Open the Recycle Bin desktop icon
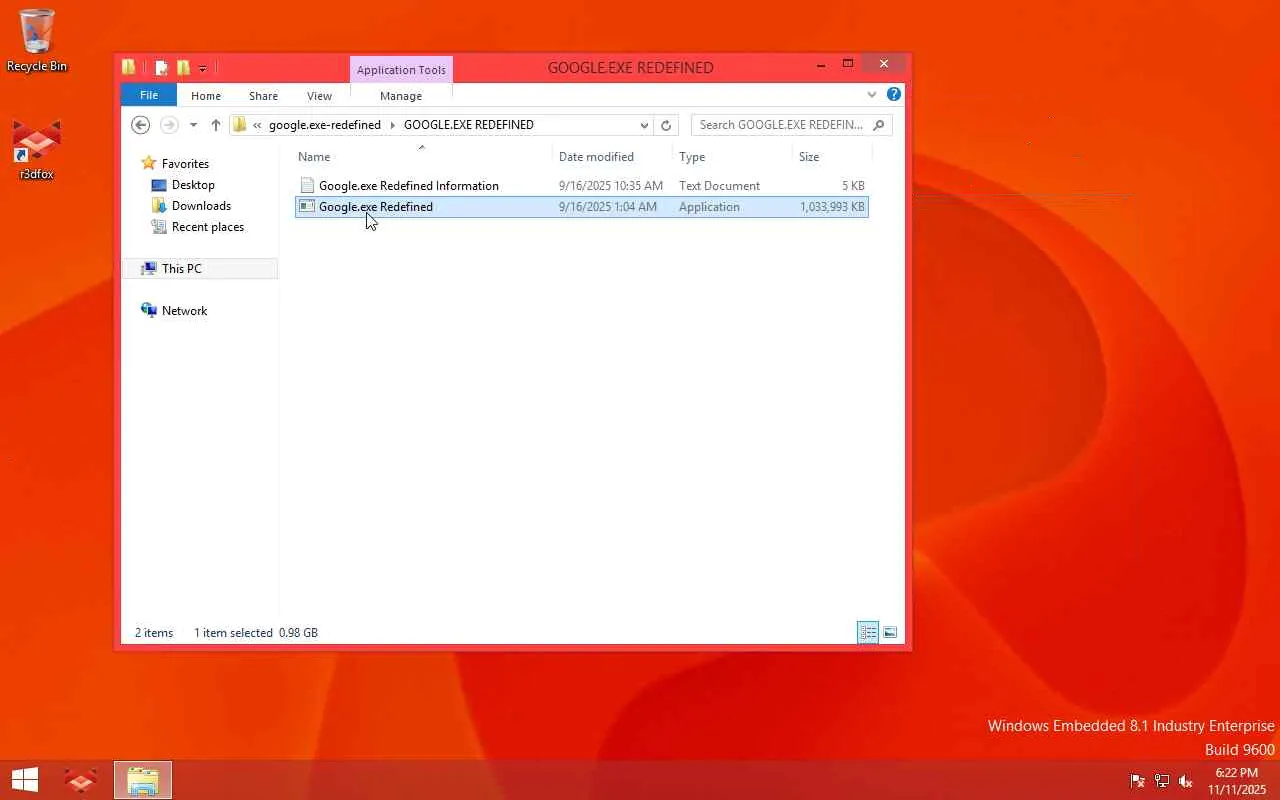The width and height of the screenshot is (1280, 800). tap(37, 40)
